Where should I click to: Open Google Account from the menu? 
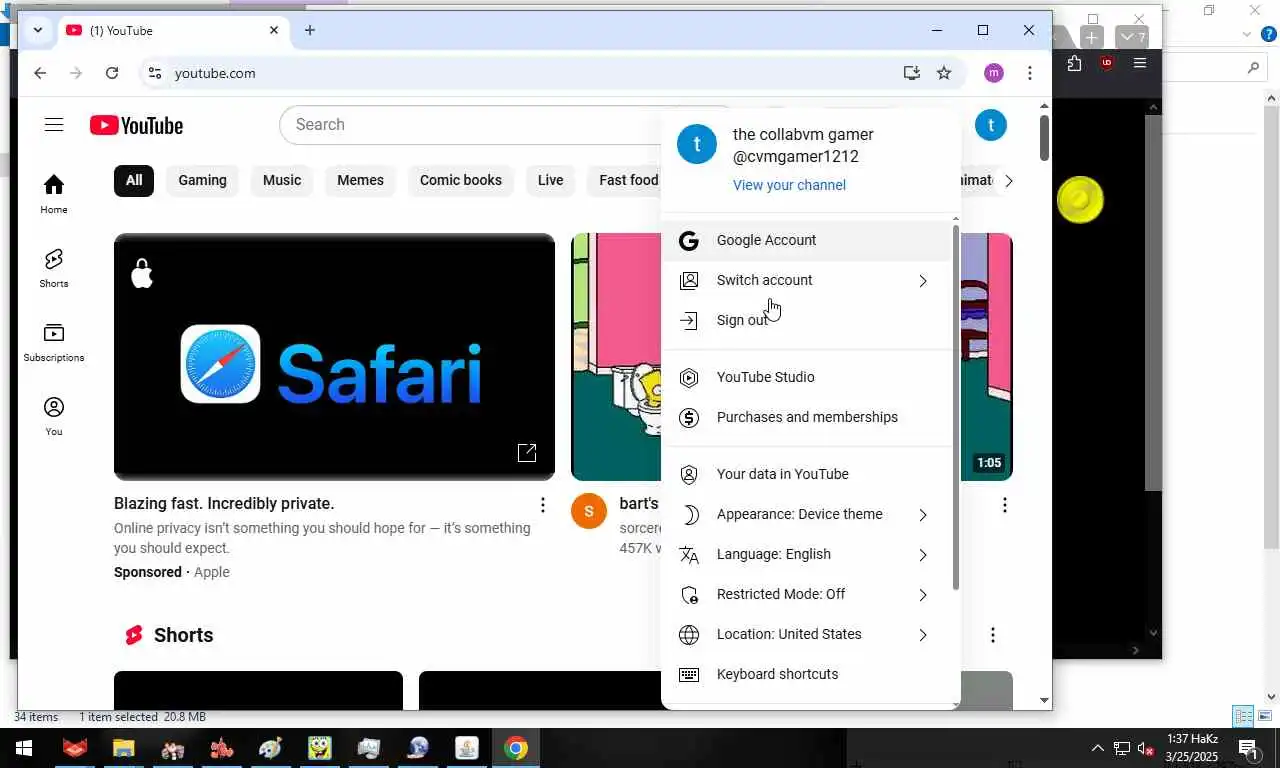coord(806,240)
